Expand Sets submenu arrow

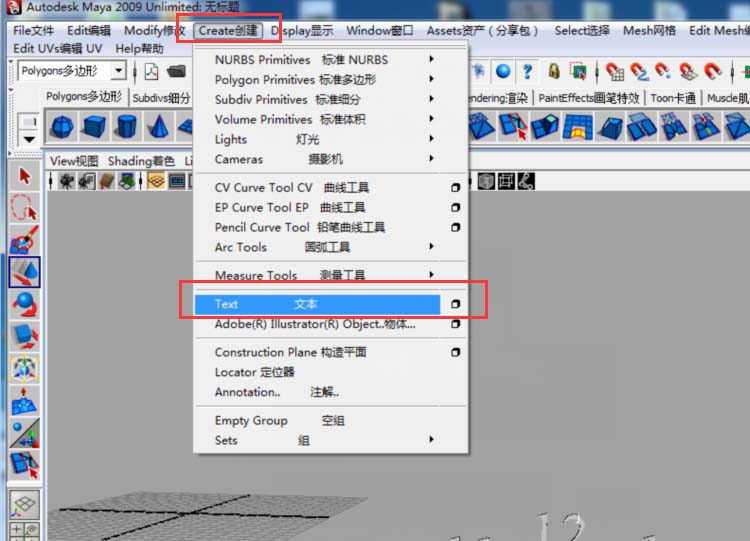(x=431, y=439)
